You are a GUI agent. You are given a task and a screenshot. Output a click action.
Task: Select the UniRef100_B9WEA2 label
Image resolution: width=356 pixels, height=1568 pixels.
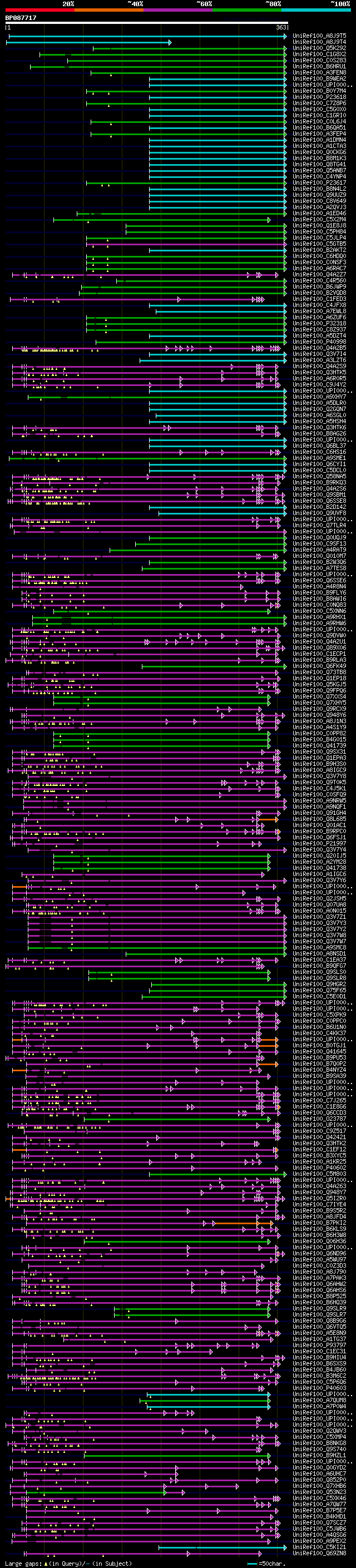(x=319, y=78)
